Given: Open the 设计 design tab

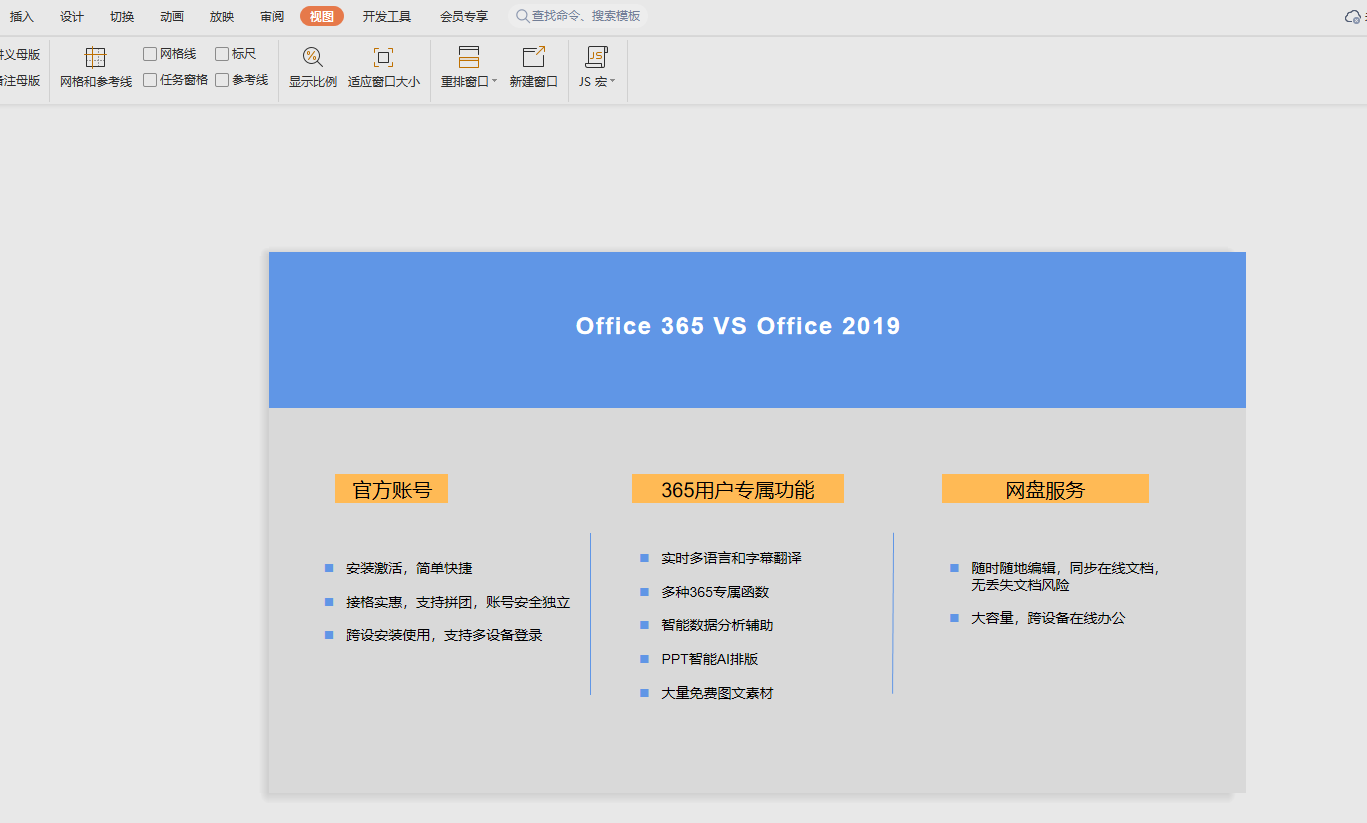Looking at the screenshot, I should tap(72, 16).
